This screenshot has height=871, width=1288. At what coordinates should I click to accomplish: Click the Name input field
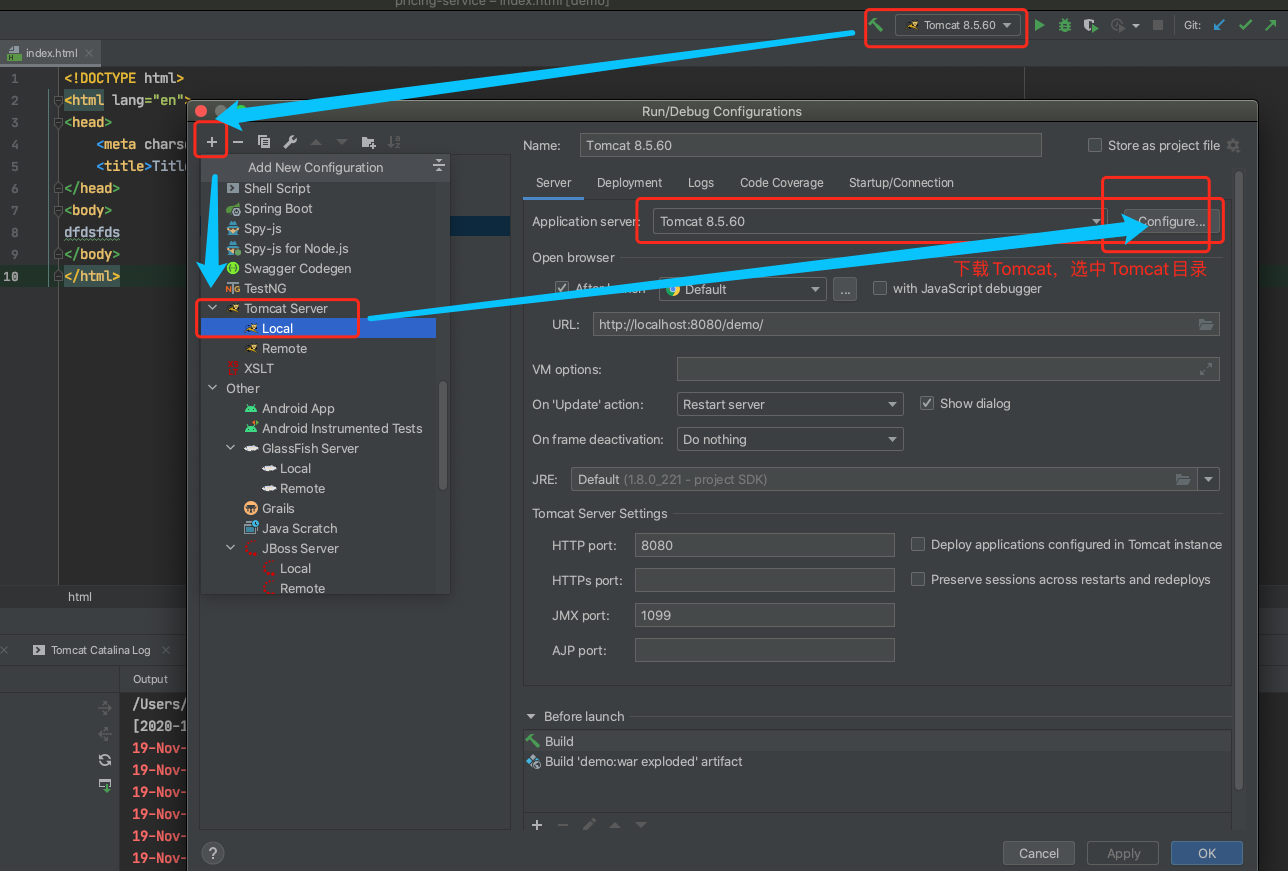coord(811,145)
